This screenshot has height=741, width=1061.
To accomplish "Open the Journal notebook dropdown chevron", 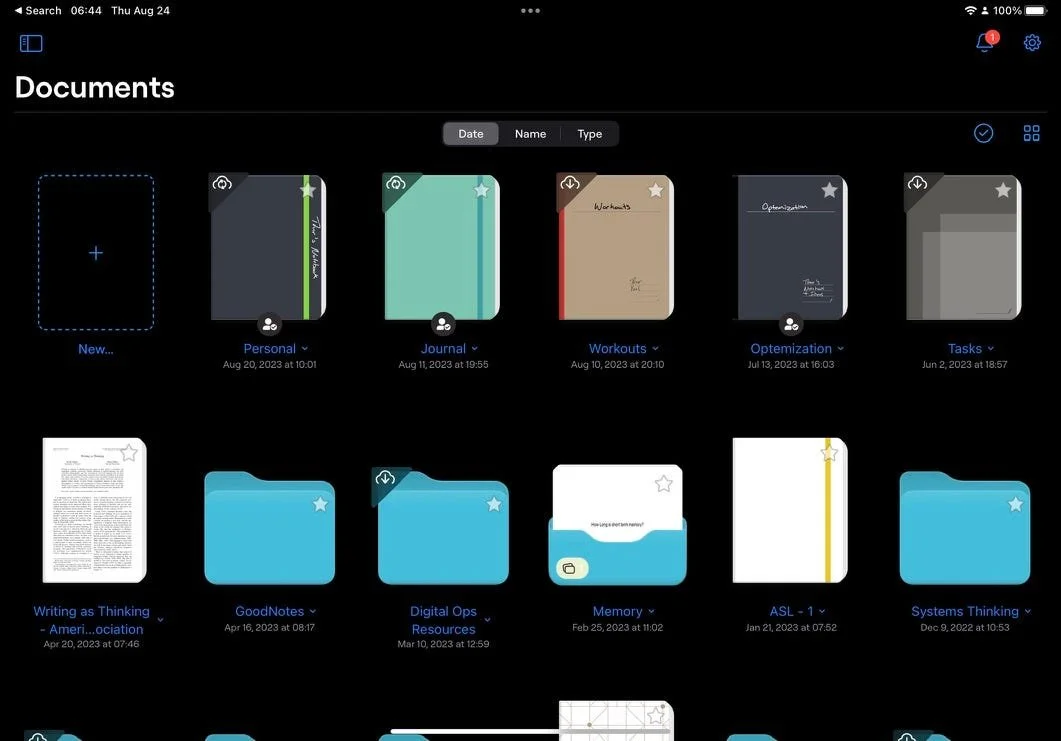I will pyautogui.click(x=474, y=348).
